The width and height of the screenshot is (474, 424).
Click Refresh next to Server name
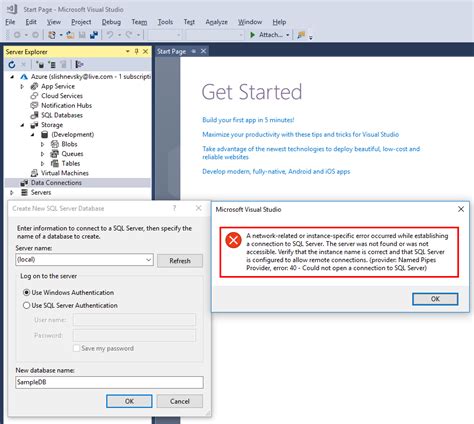coord(180,261)
